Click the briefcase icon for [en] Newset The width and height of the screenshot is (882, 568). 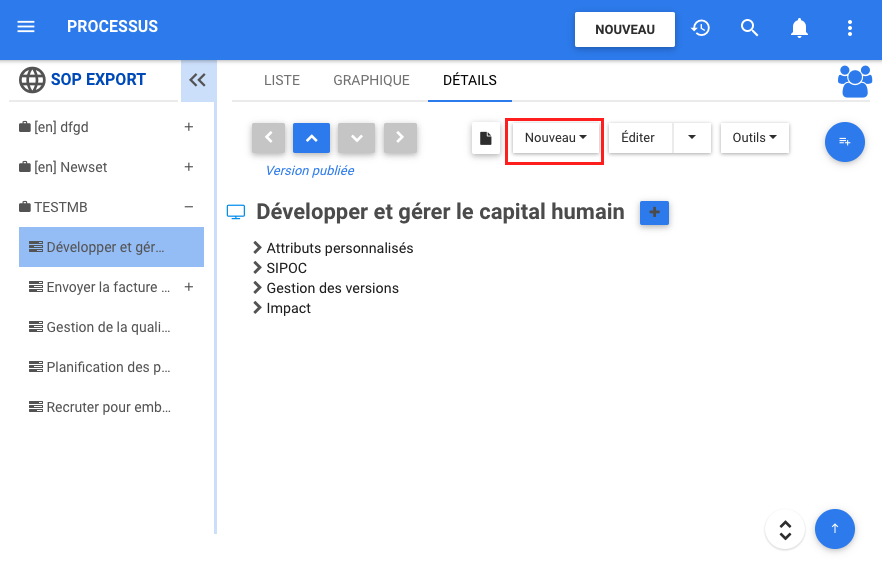coord(25,166)
